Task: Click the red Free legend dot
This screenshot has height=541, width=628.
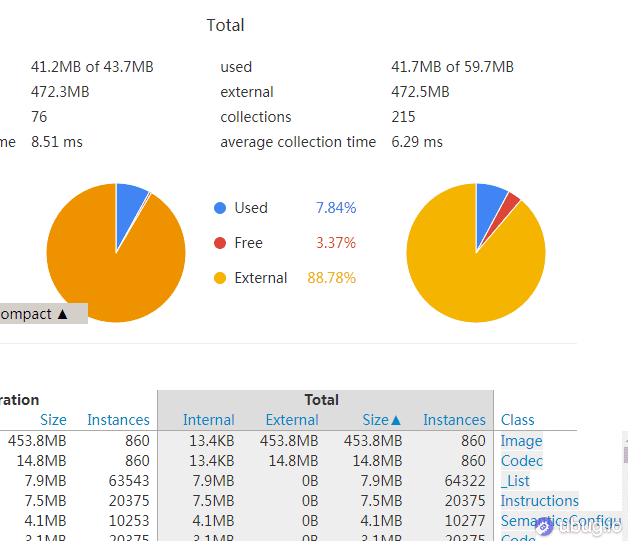Action: [x=220, y=243]
